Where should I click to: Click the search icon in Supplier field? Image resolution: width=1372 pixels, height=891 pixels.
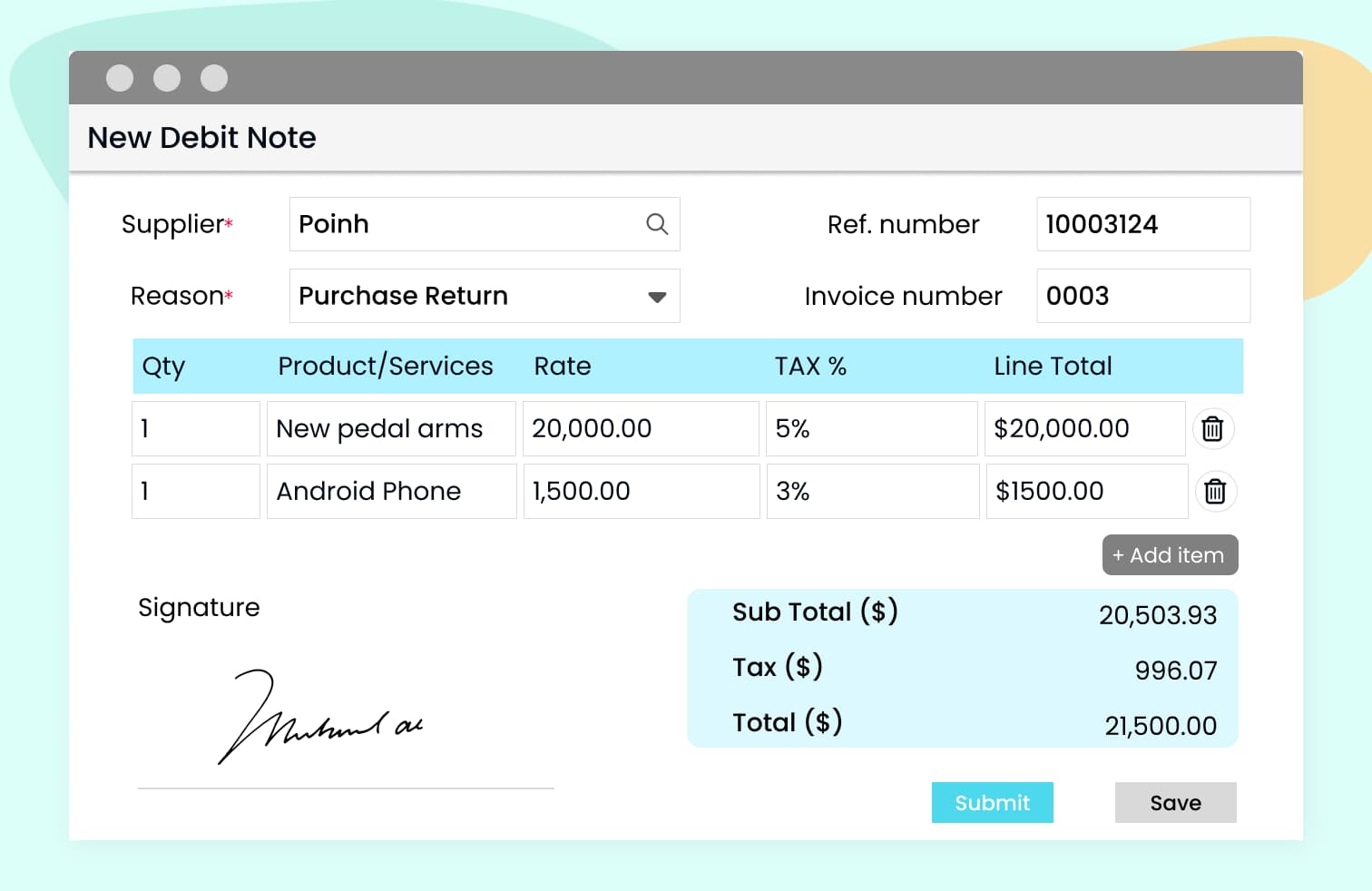coord(657,224)
